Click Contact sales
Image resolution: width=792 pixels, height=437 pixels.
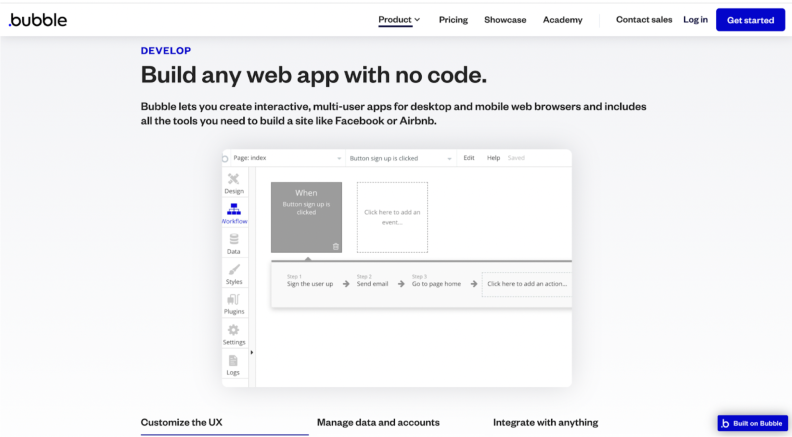coord(644,20)
